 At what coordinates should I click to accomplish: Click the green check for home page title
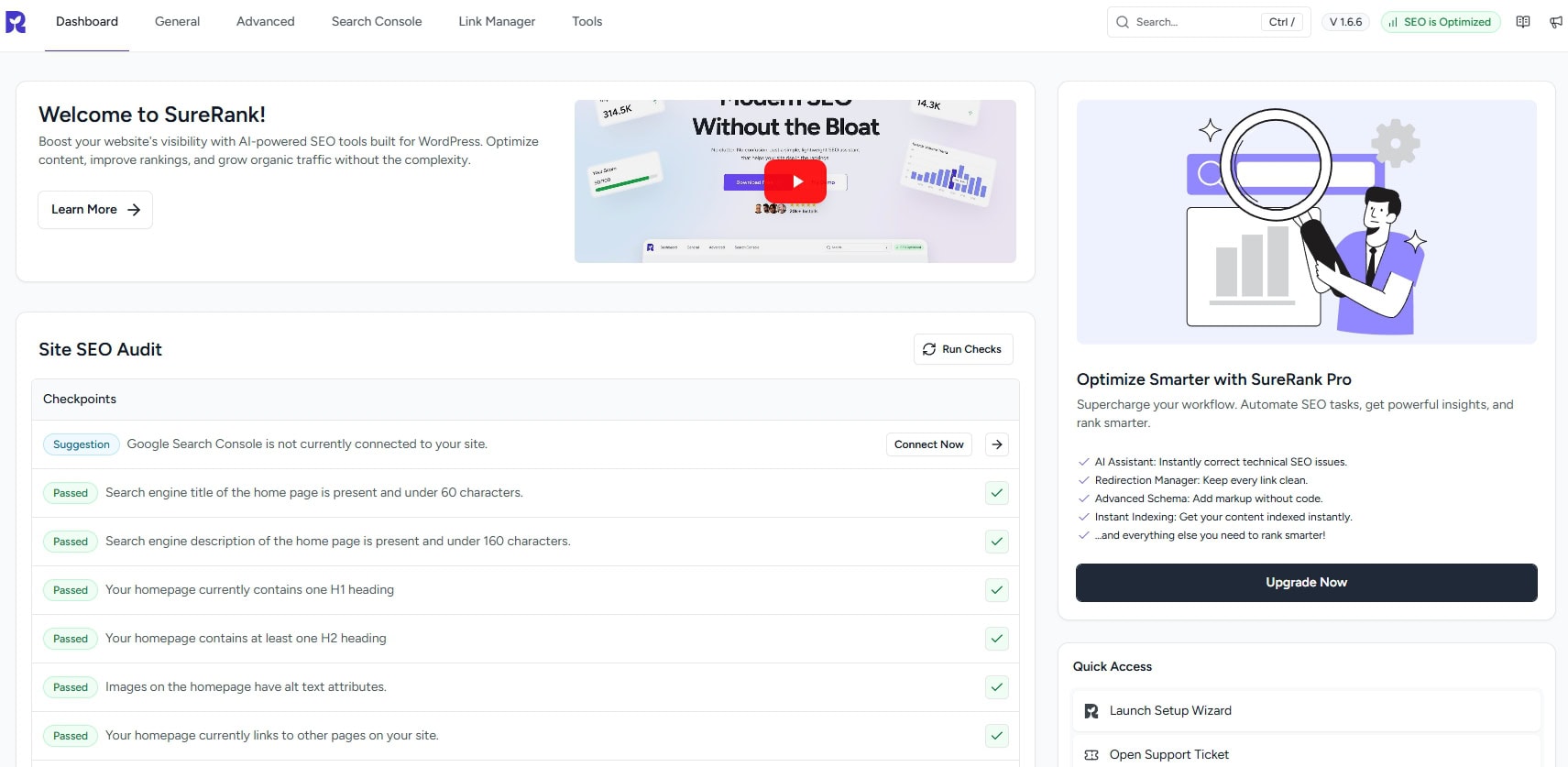(x=997, y=493)
